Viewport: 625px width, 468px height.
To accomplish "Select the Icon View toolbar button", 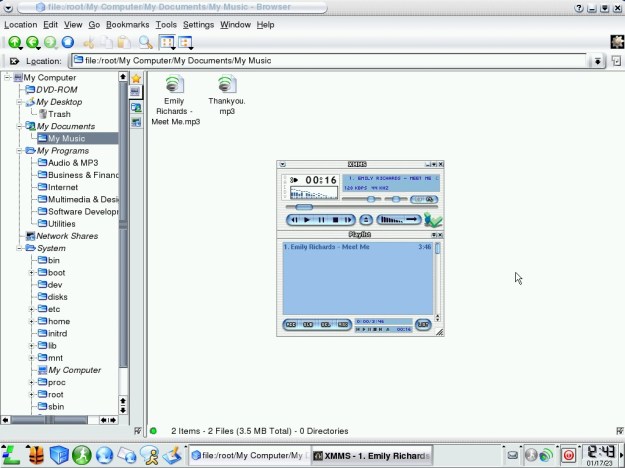I will pyautogui.click(x=167, y=43).
